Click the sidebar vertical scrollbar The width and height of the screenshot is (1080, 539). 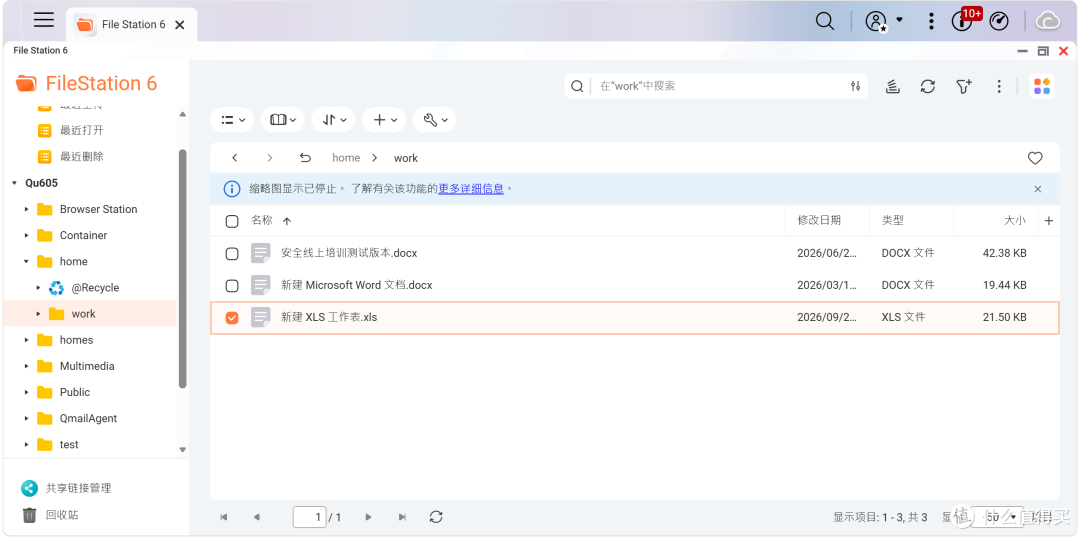tap(183, 268)
